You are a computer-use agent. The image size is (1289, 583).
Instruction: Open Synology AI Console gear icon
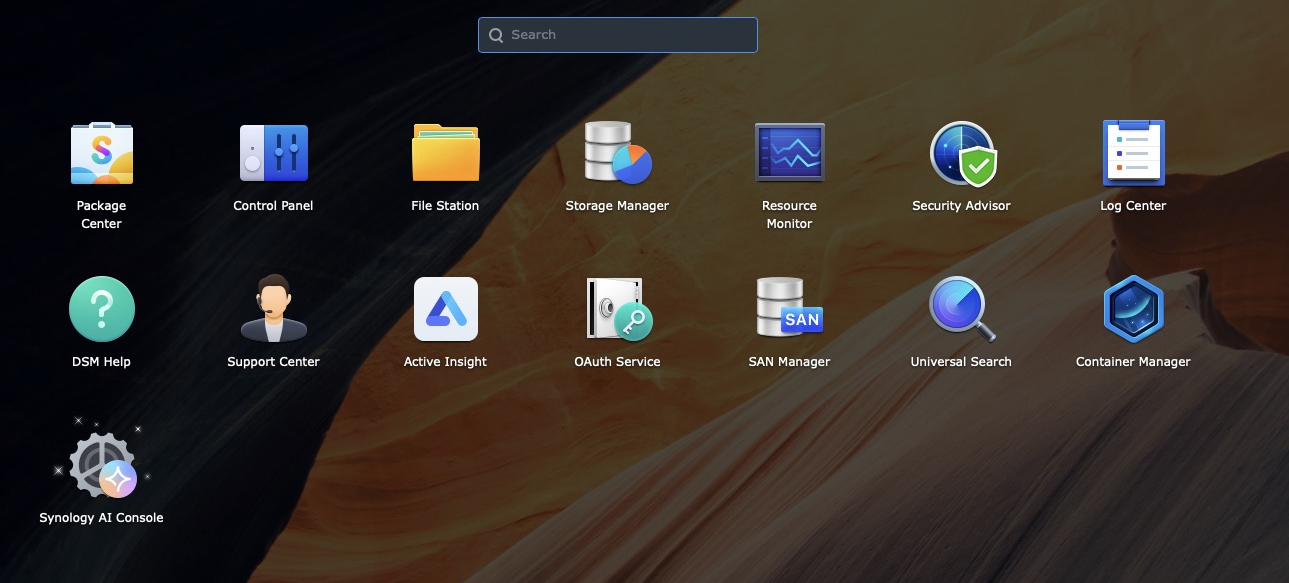(101, 465)
